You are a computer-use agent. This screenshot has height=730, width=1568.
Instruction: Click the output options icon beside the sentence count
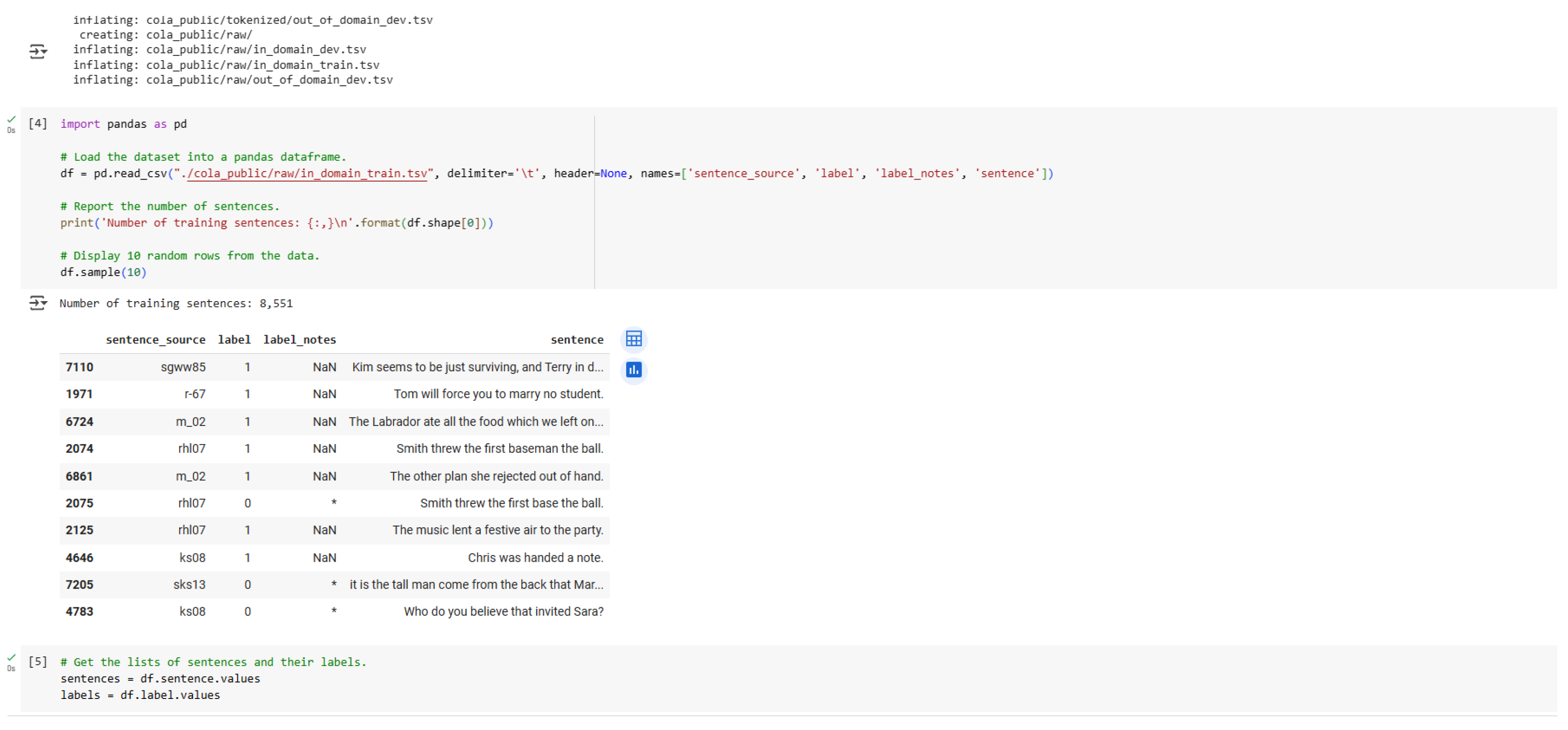(38, 303)
